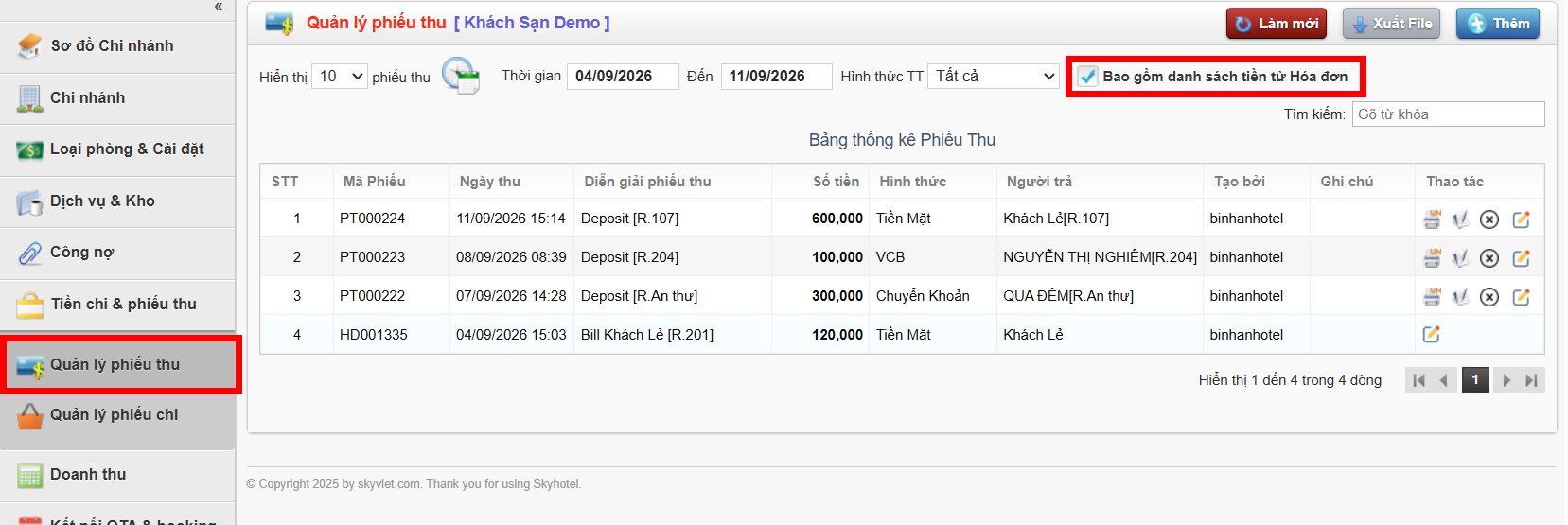Export data with Xuất File button
The image size is (1568, 525).
[x=1391, y=24]
